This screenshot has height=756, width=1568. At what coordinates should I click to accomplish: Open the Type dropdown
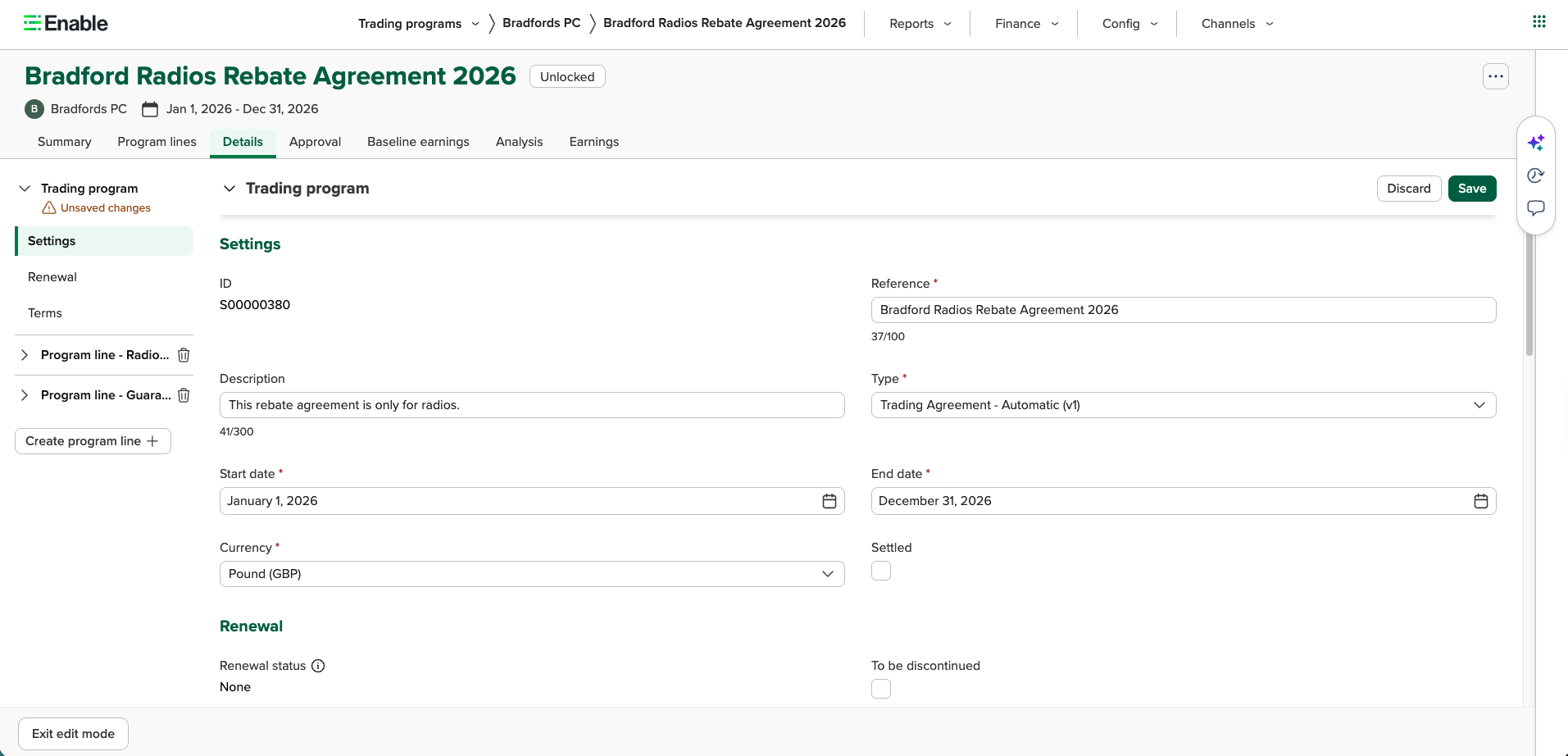(x=1184, y=405)
